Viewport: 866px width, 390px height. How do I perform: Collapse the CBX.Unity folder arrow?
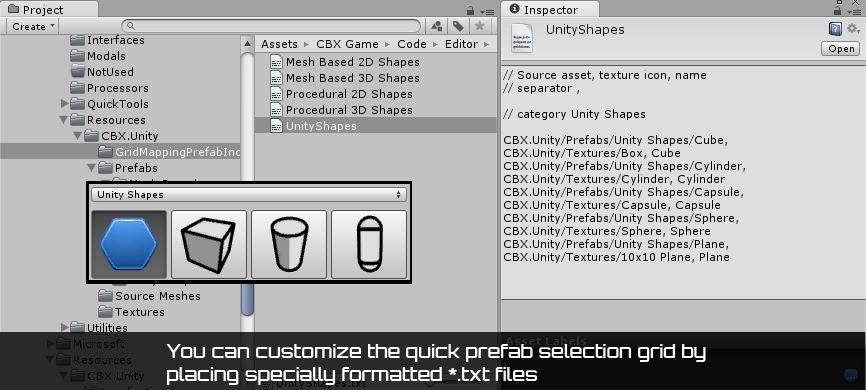pos(78,136)
